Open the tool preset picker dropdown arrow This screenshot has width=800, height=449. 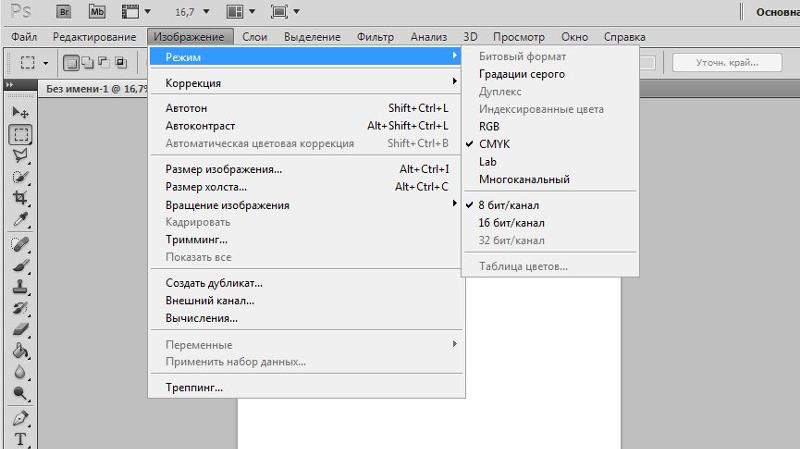[45, 63]
